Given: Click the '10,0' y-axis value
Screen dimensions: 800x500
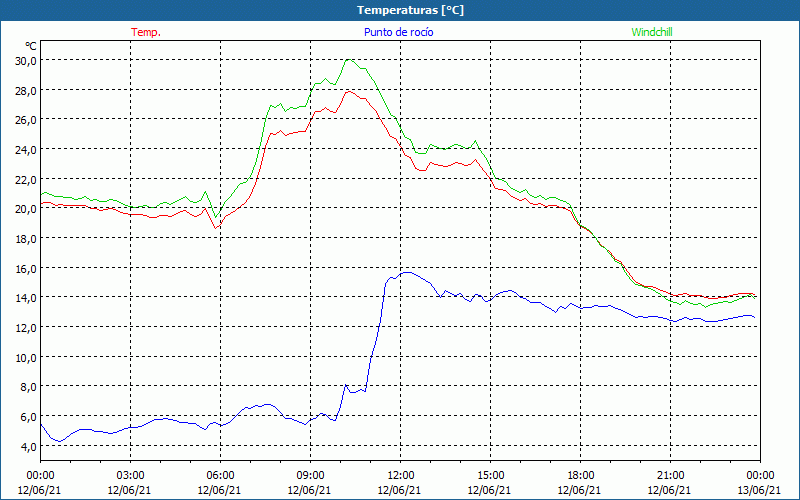Looking at the screenshot, I should [x=26, y=357].
